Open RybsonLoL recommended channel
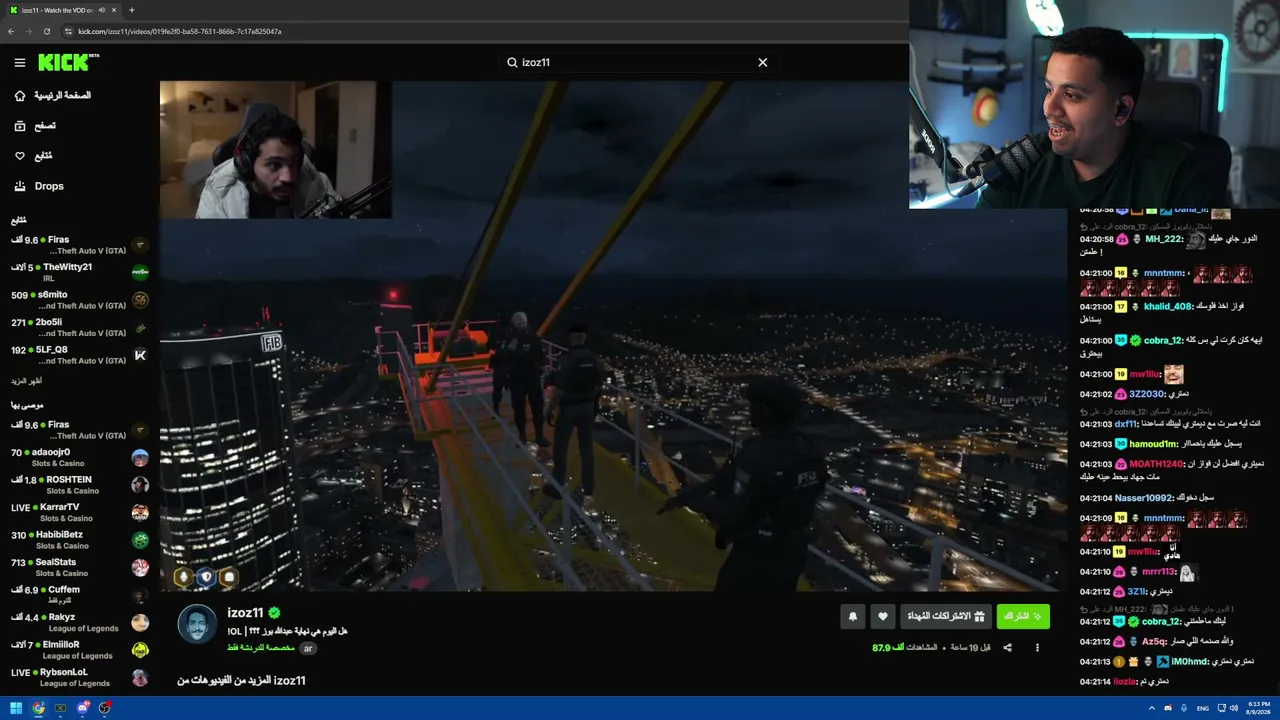The image size is (1280, 720). [x=80, y=677]
